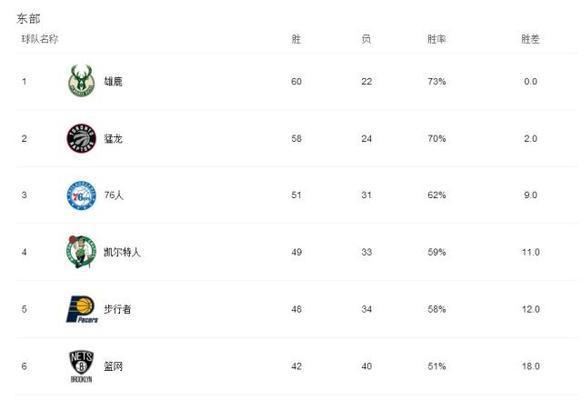
Task: Sort by the 胜 wins column header
Action: point(296,39)
